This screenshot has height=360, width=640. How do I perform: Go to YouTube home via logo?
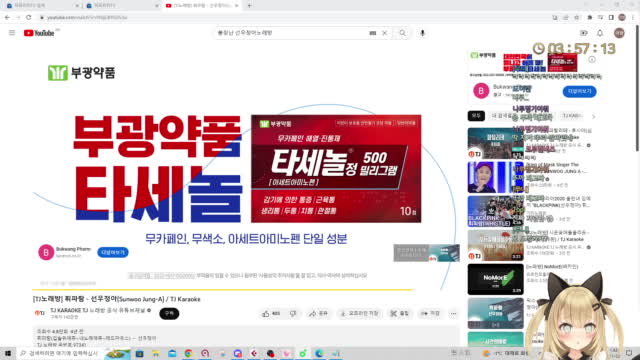[39, 33]
